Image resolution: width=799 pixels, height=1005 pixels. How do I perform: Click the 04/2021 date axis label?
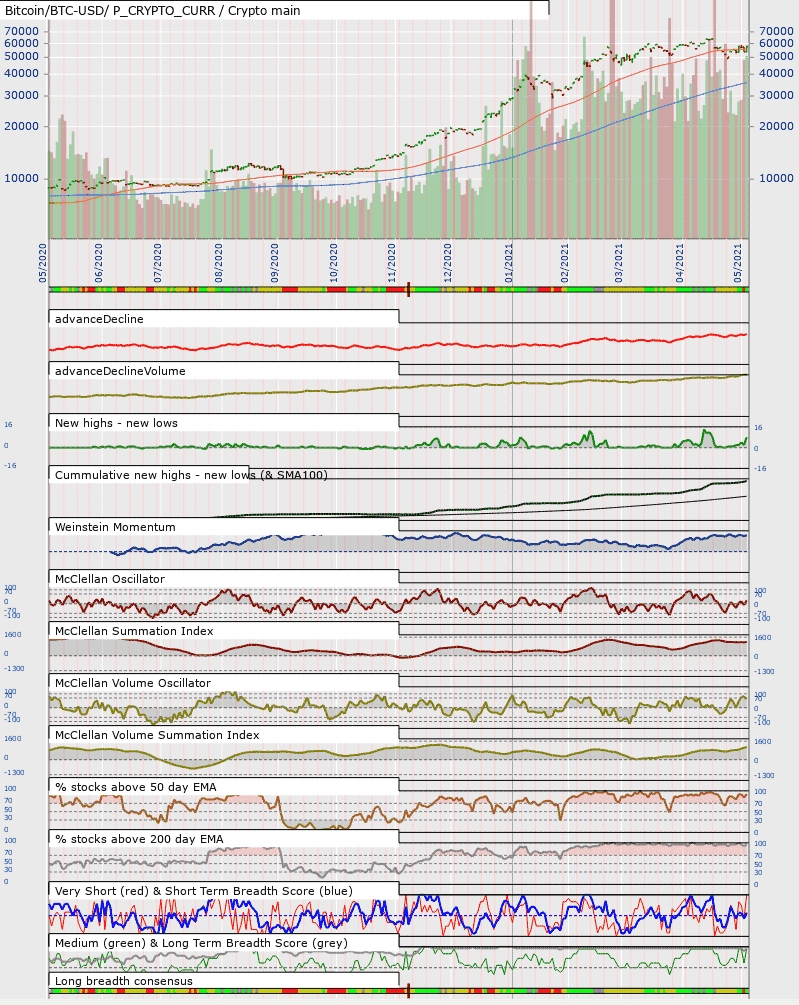(x=679, y=263)
